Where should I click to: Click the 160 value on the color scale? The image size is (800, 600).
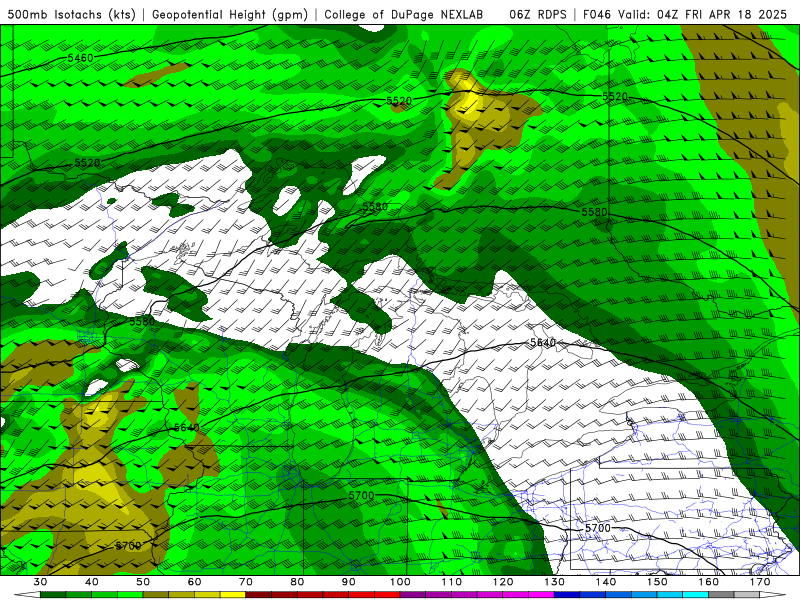(709, 582)
